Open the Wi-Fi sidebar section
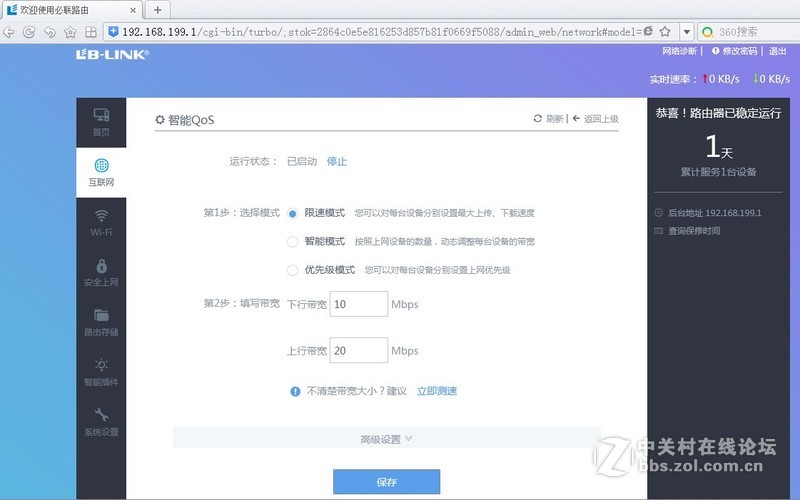This screenshot has width=800, height=500. (101, 222)
